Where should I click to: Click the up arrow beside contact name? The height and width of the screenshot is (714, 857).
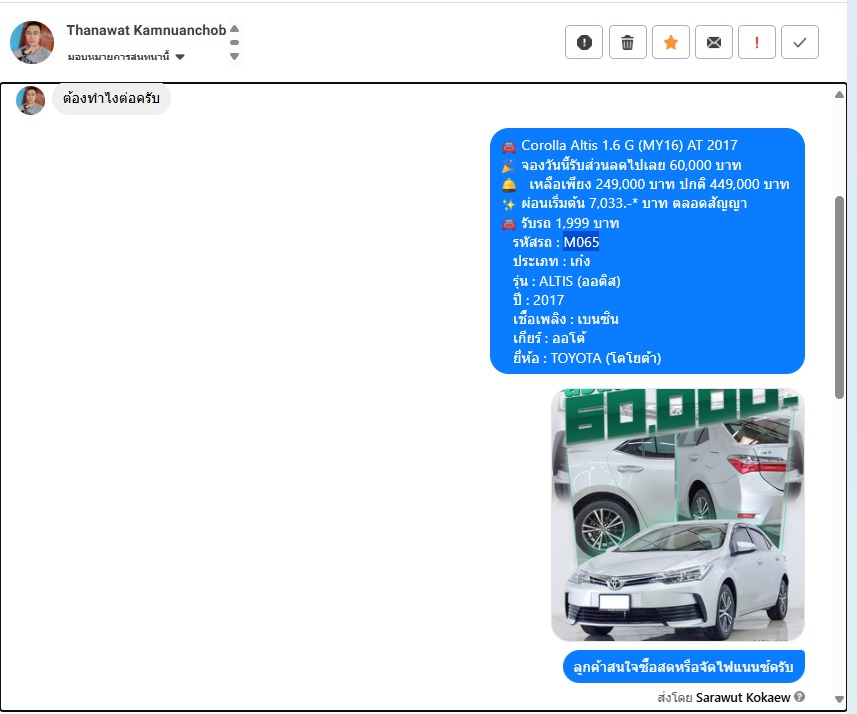(234, 28)
